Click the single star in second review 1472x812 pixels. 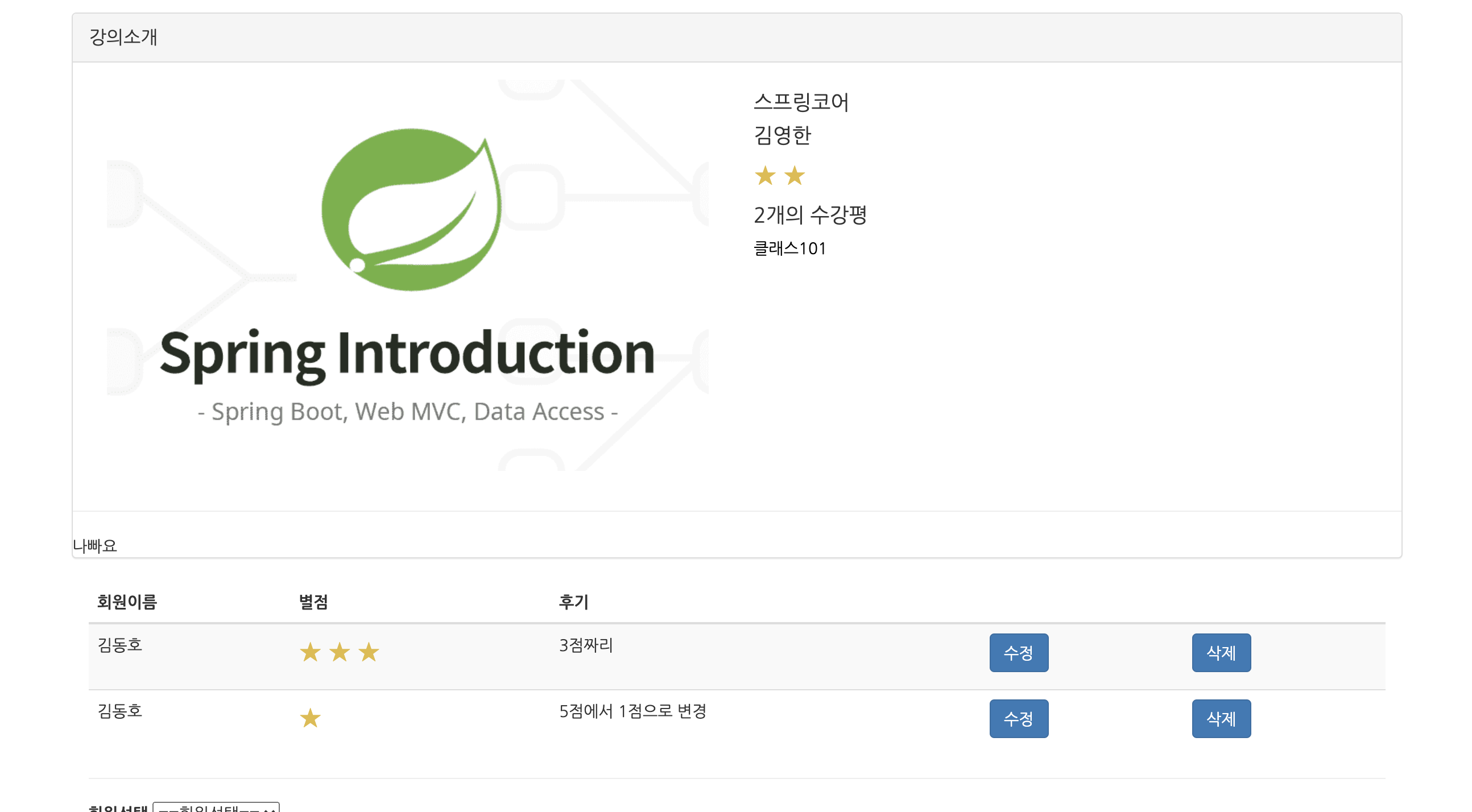point(311,718)
